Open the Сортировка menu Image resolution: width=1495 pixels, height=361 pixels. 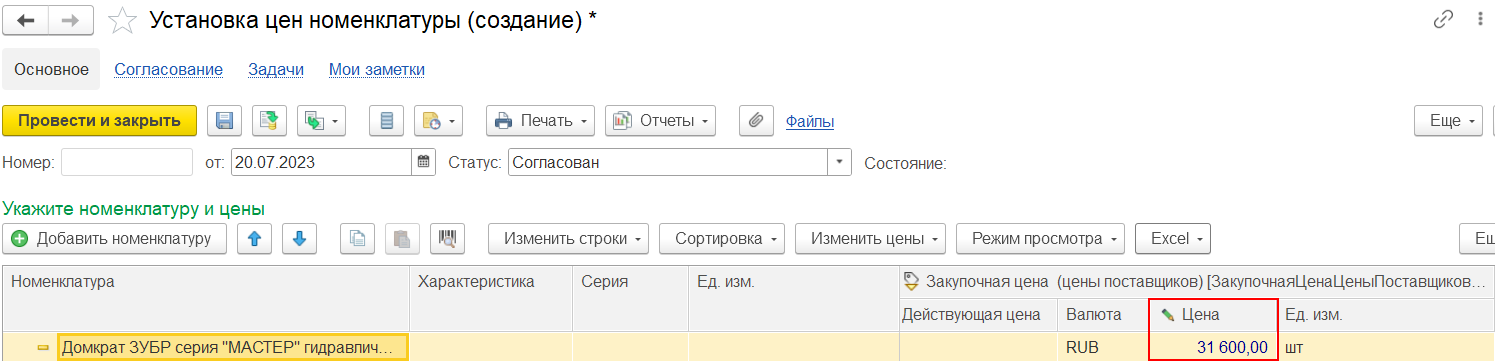coord(722,239)
